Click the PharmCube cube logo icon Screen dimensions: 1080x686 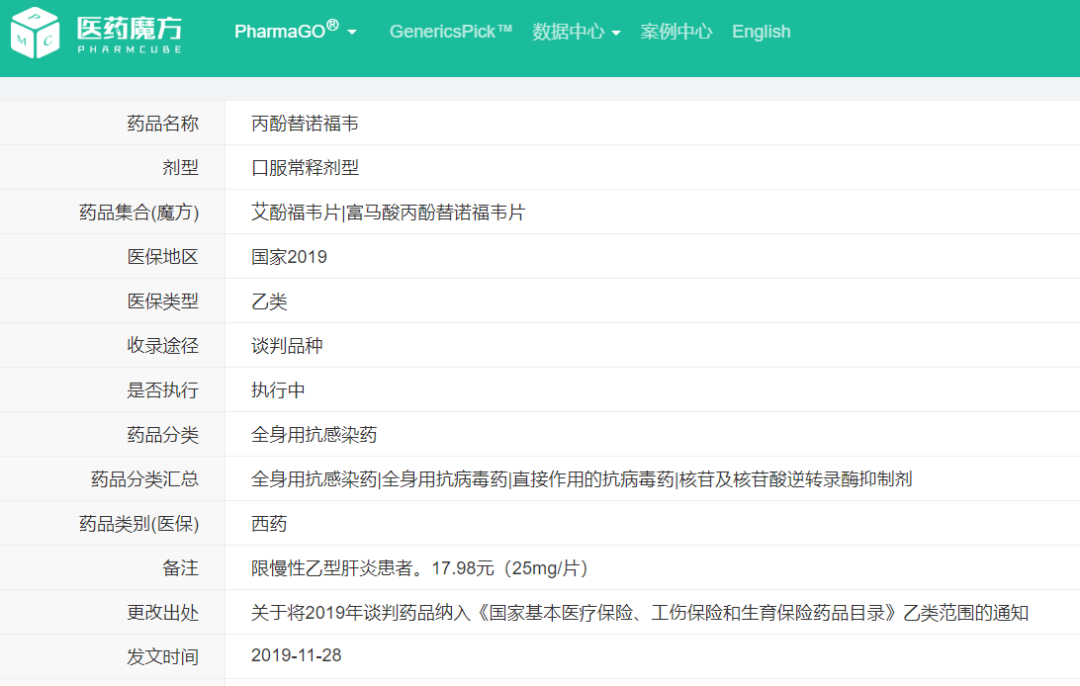click(x=36, y=32)
